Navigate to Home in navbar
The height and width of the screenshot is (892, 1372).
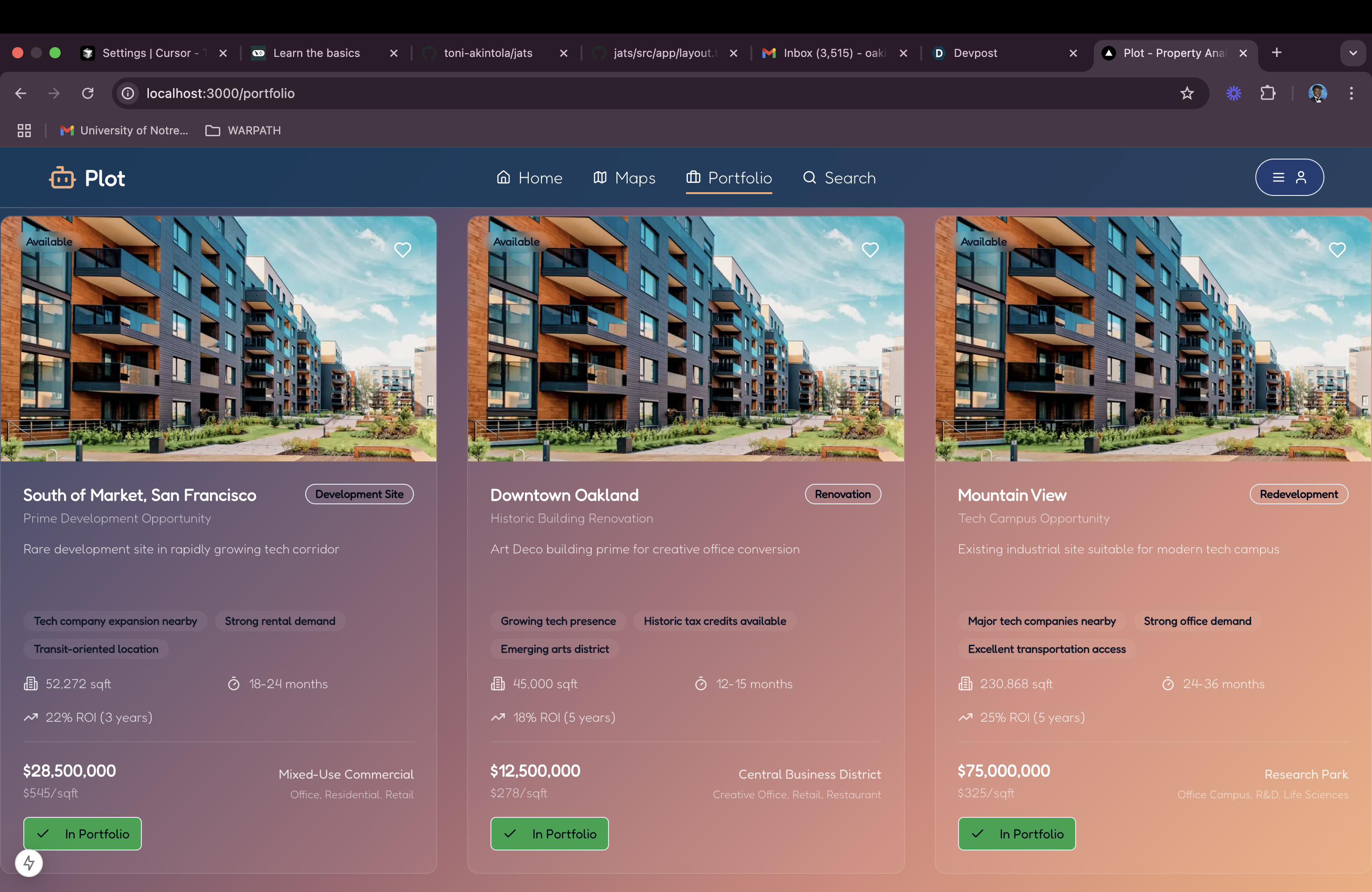[x=529, y=178]
